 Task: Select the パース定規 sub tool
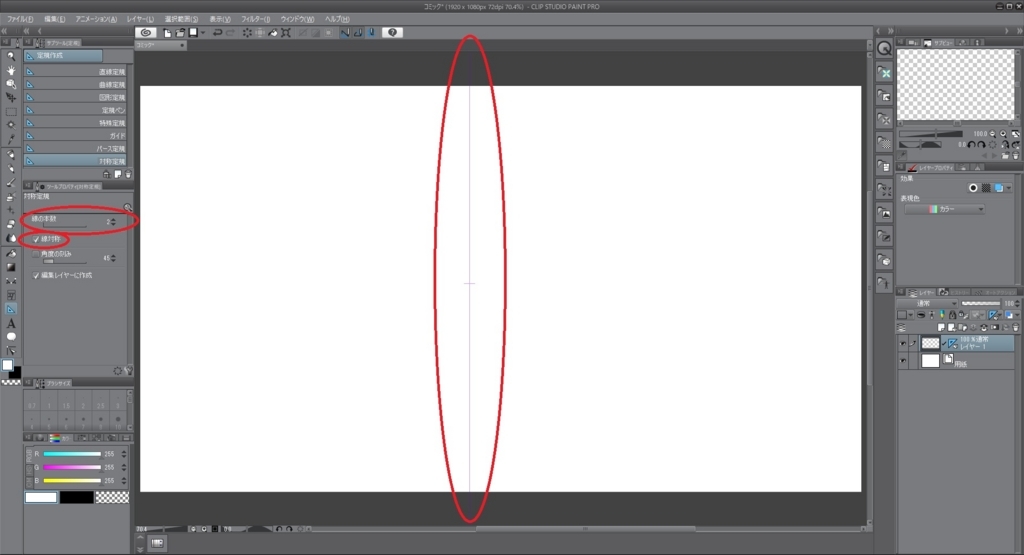click(x=76, y=149)
